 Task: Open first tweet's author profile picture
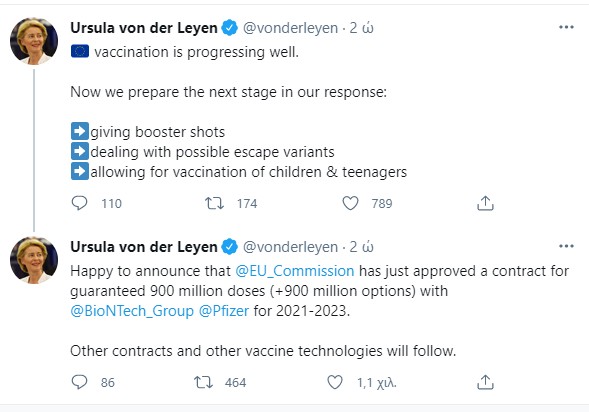[34, 41]
